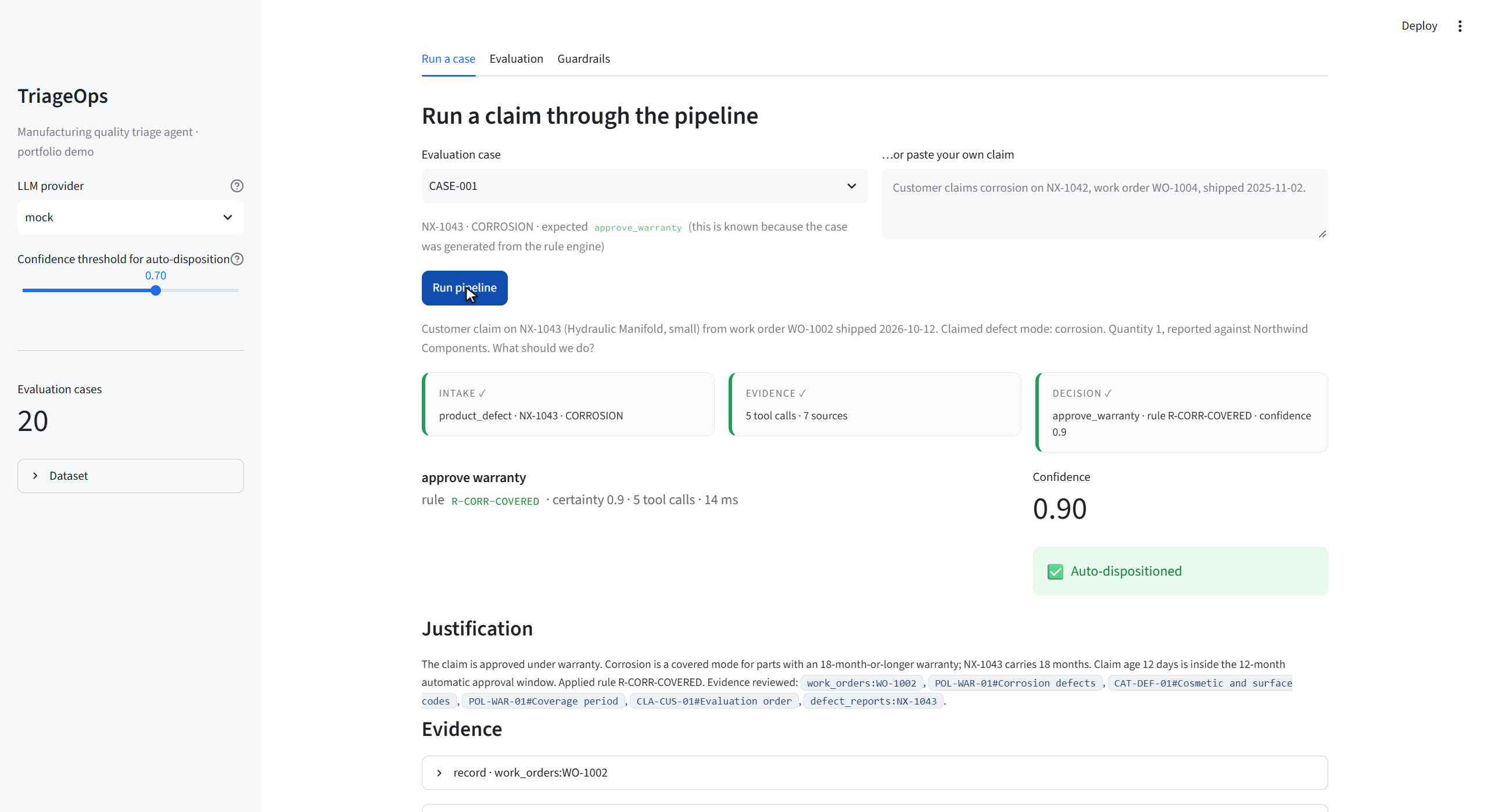Image resolution: width=1488 pixels, height=812 pixels.
Task: Open the Guardrails tab
Action: (583, 59)
